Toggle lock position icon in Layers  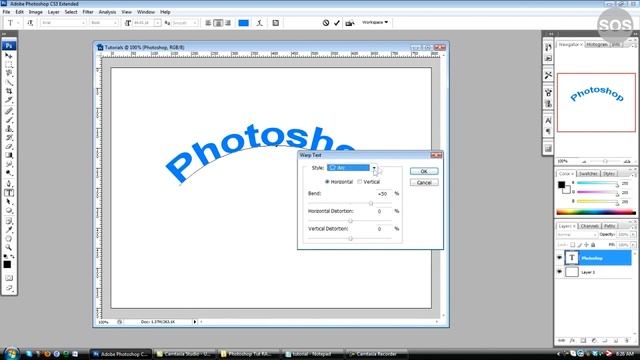tap(586, 245)
